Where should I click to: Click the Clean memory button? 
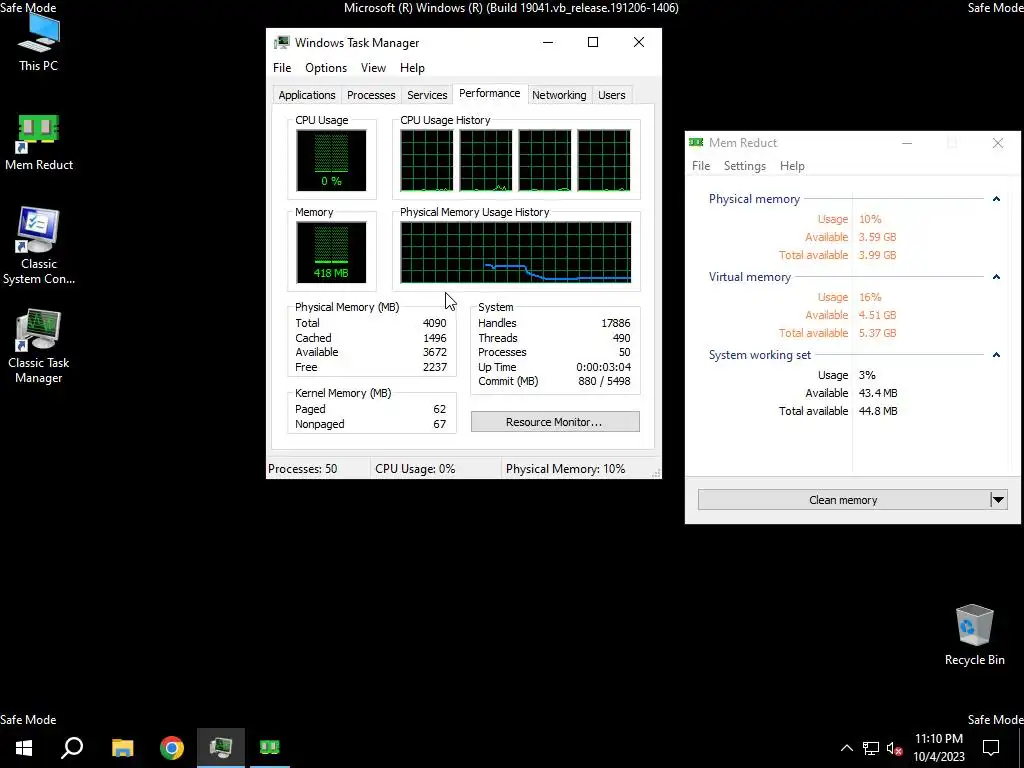(843, 500)
